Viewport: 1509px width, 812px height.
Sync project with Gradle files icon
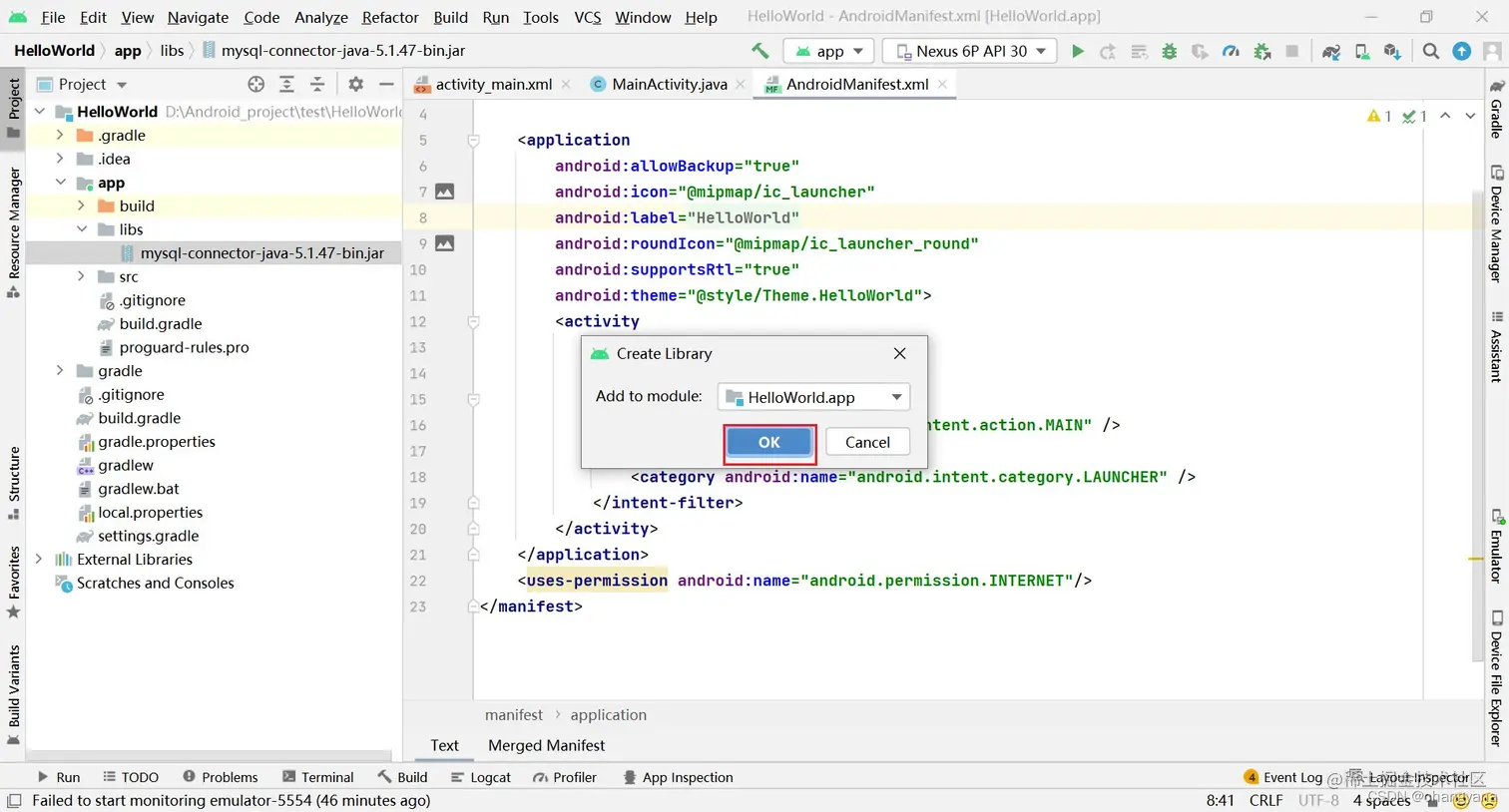pyautogui.click(x=1330, y=51)
